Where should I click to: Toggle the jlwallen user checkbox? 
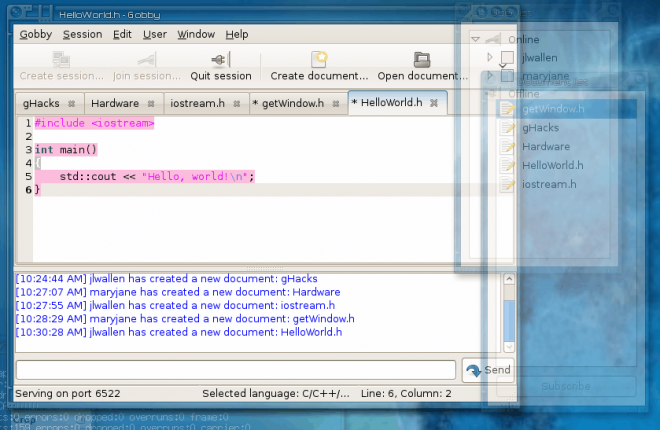[508, 58]
